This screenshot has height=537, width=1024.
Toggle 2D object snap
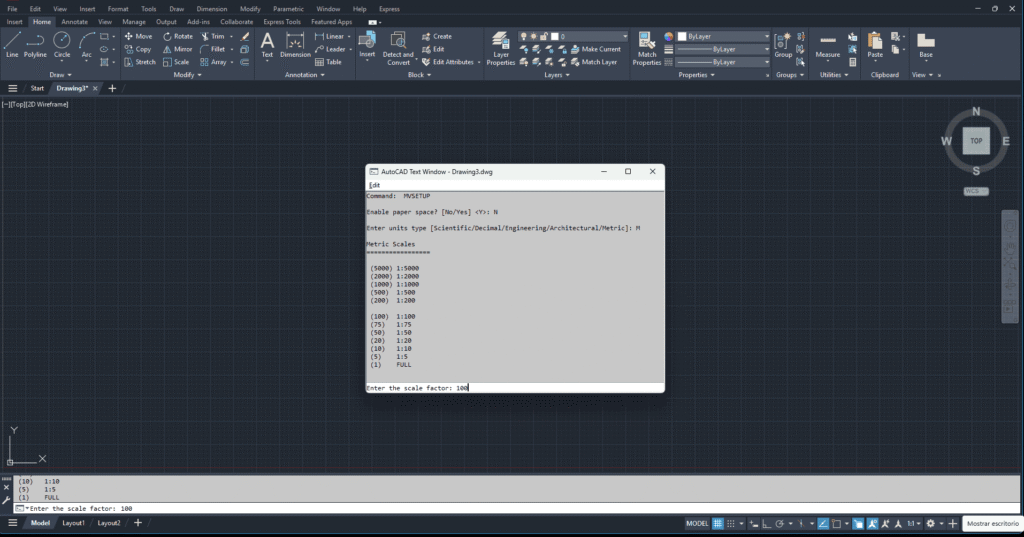(x=837, y=523)
